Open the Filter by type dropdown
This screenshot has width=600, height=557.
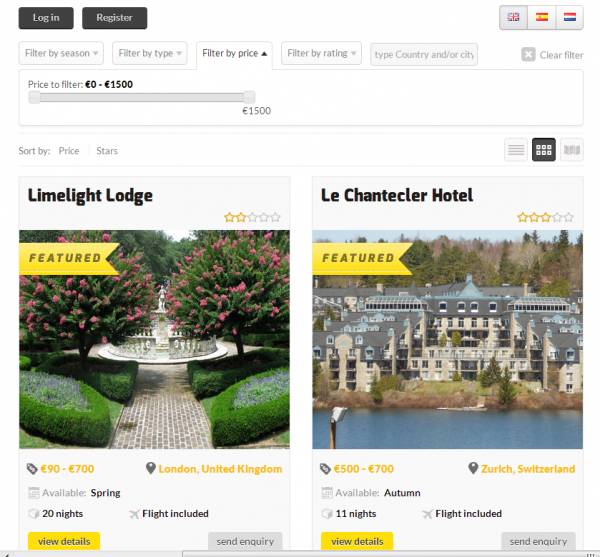pyautogui.click(x=150, y=53)
